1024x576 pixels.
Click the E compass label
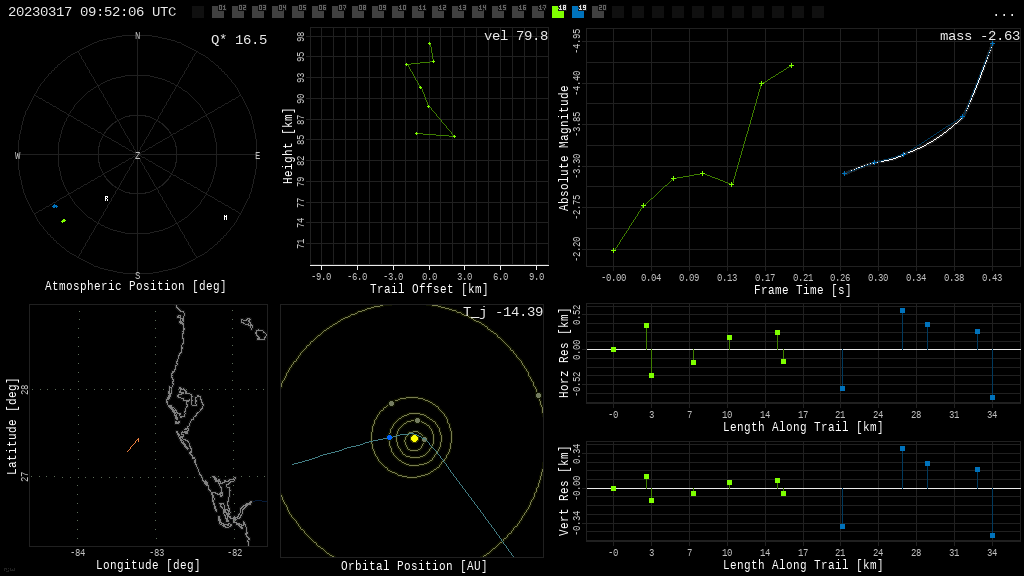coord(257,155)
